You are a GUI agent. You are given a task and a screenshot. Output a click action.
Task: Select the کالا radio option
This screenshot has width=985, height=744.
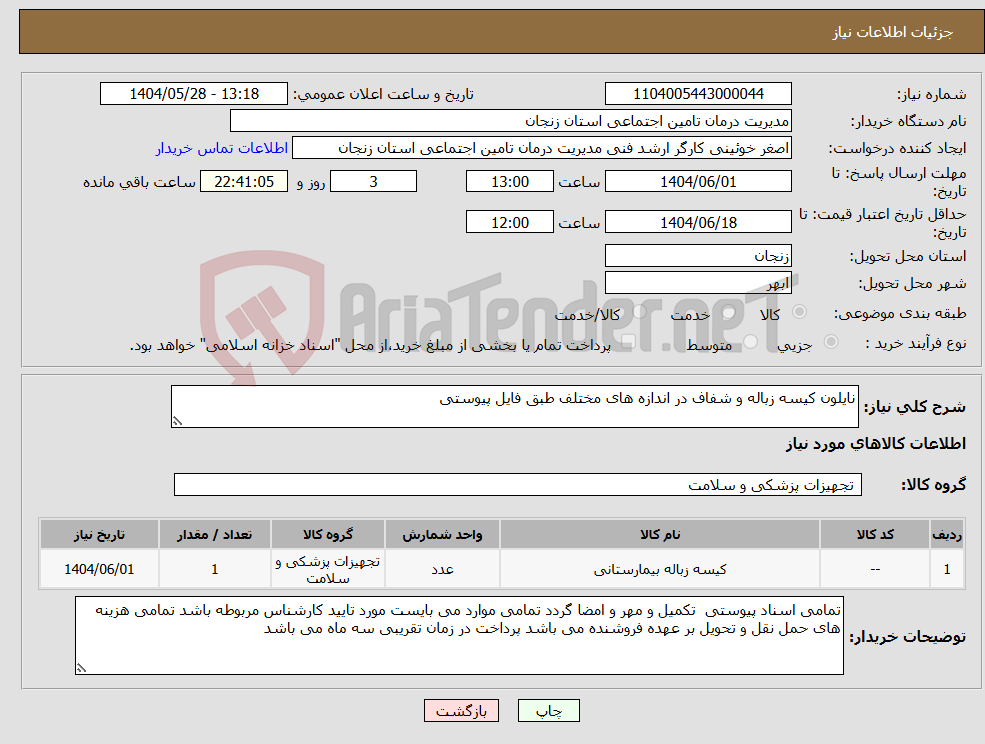click(x=798, y=311)
